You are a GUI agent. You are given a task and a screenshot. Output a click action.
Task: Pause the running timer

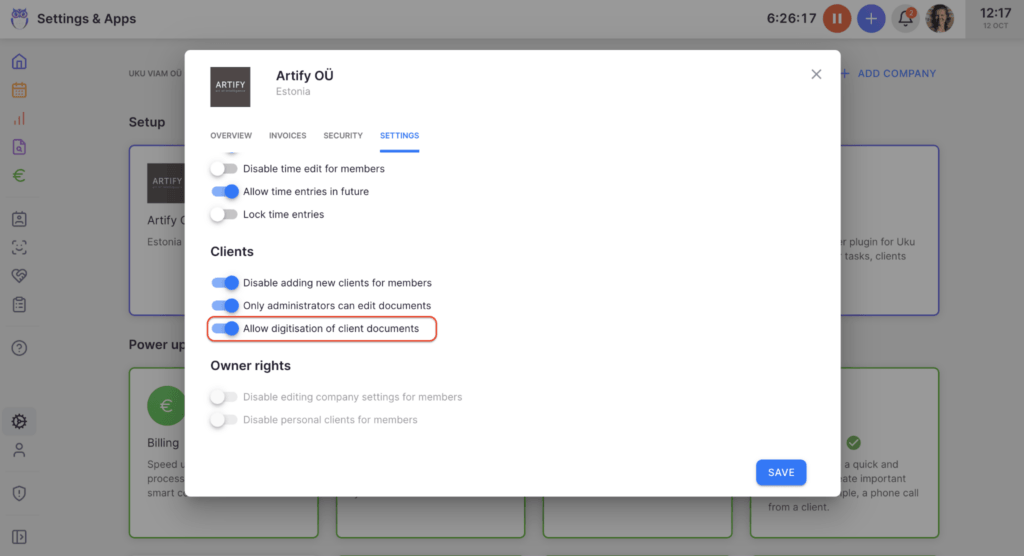click(837, 18)
